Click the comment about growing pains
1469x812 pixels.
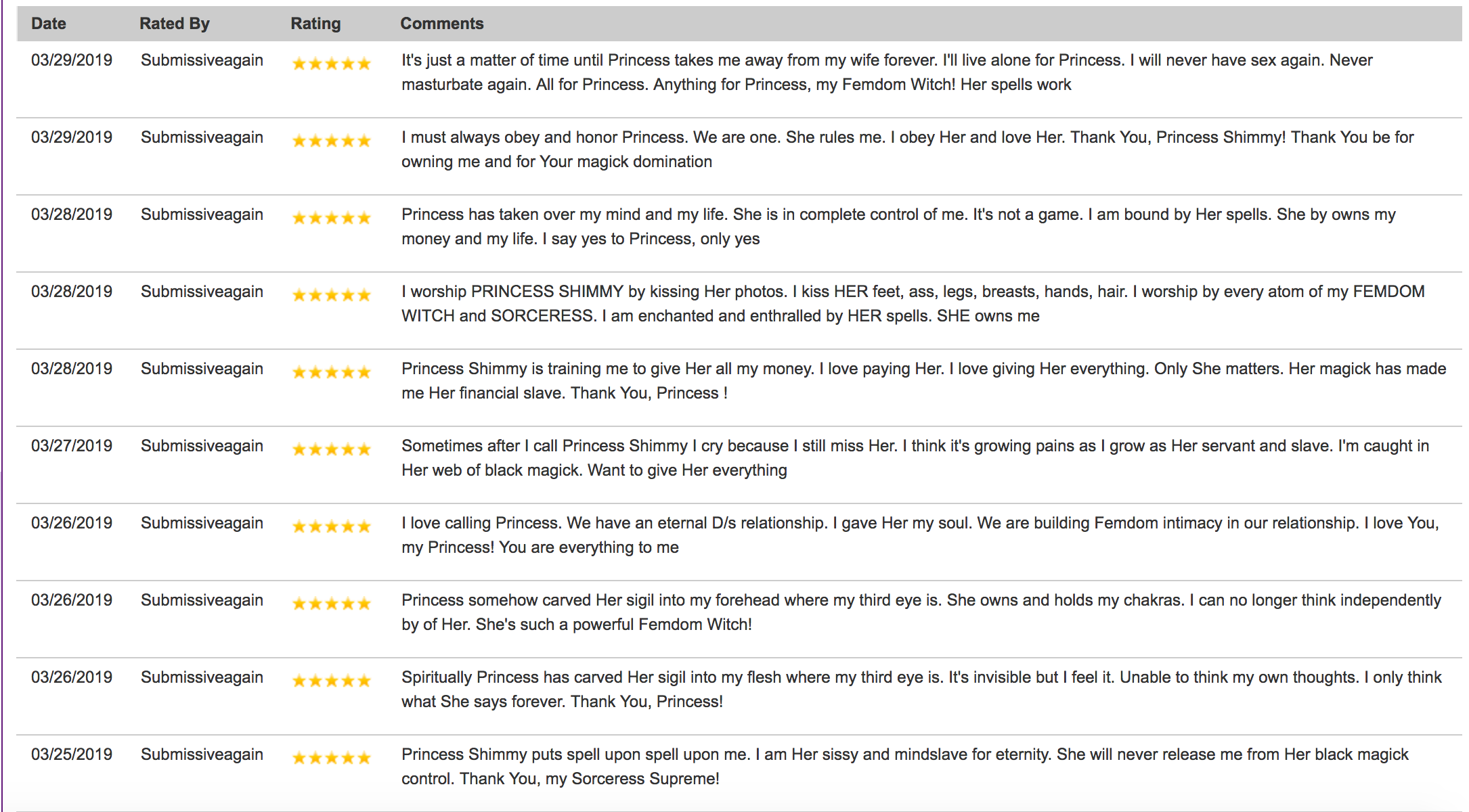915,458
